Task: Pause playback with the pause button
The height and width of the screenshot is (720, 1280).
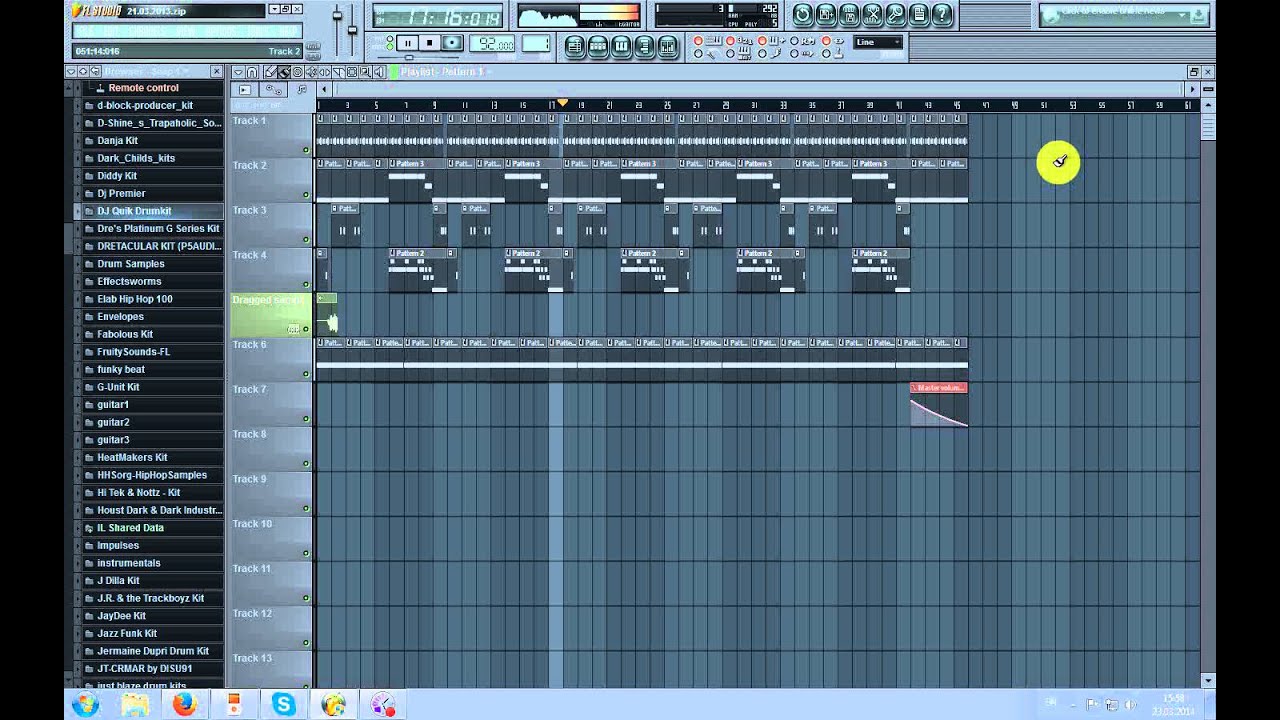Action: [408, 43]
